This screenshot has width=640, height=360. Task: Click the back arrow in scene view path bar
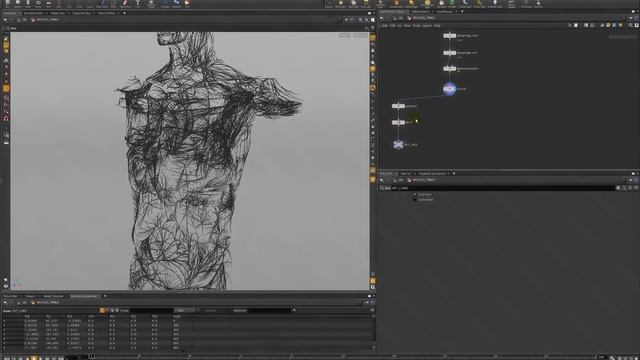point(5,20)
